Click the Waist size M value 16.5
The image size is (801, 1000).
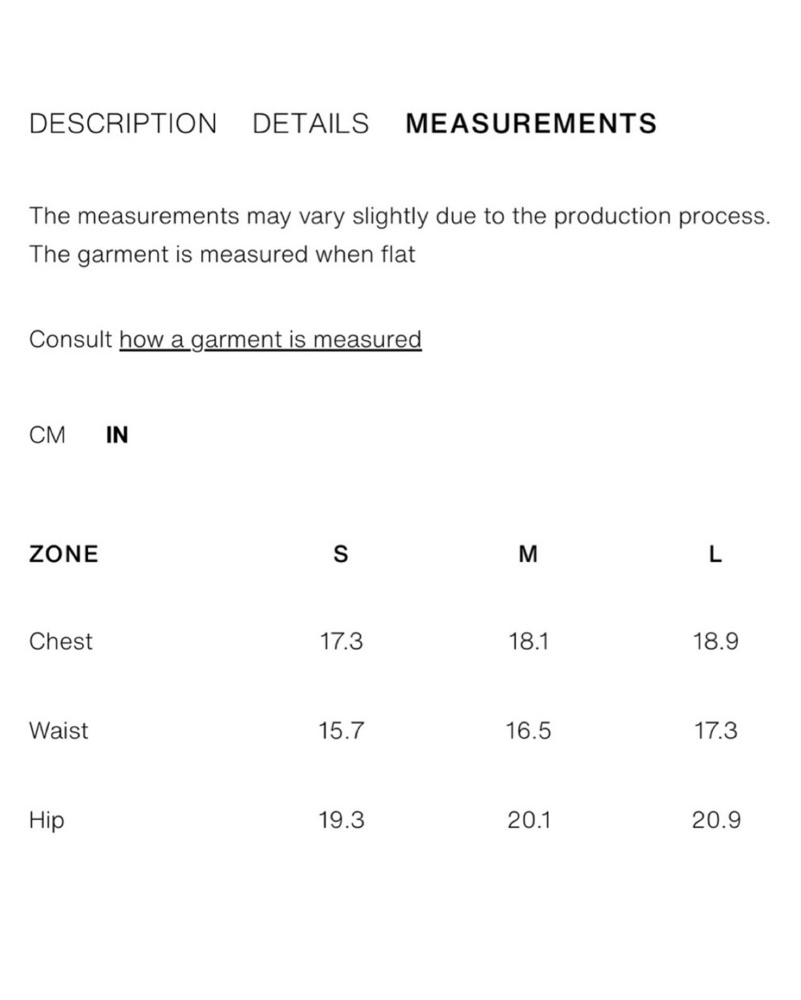[x=528, y=730]
